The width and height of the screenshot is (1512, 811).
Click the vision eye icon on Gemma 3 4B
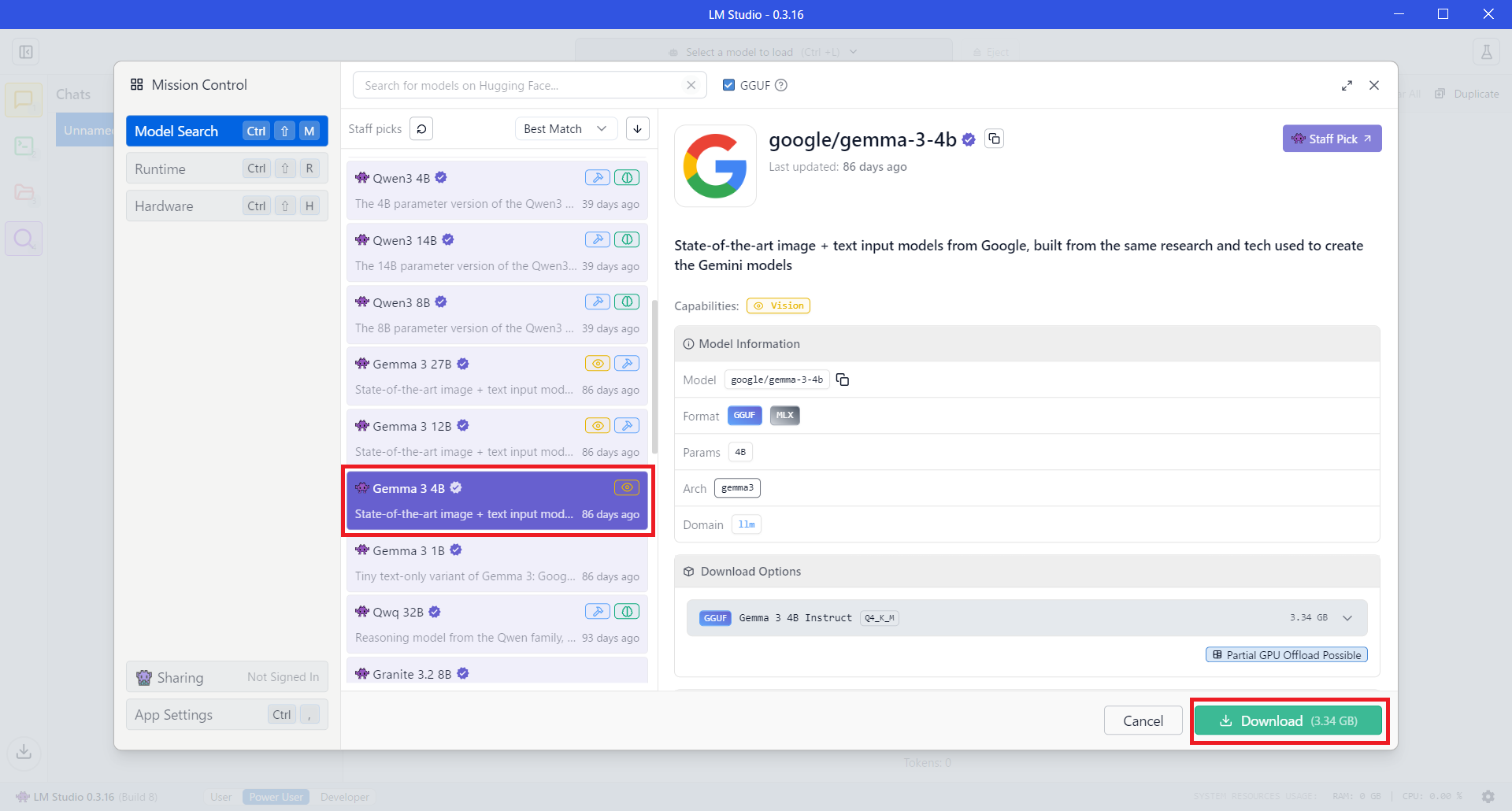pyautogui.click(x=627, y=487)
